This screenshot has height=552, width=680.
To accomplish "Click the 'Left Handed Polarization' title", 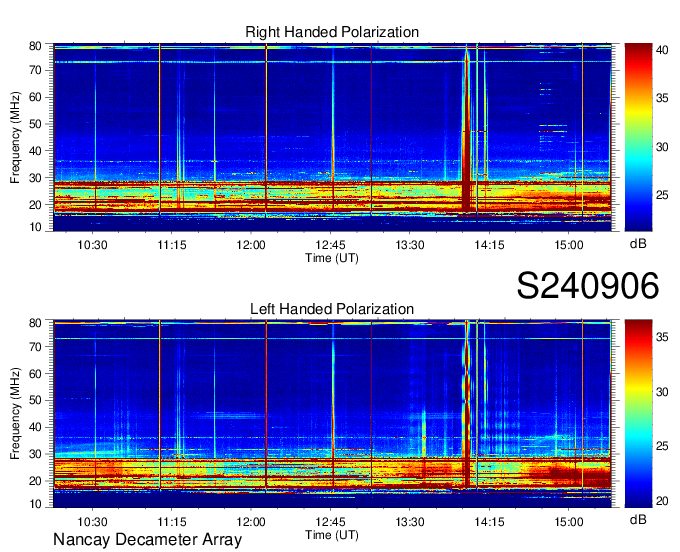I will pos(332,309).
